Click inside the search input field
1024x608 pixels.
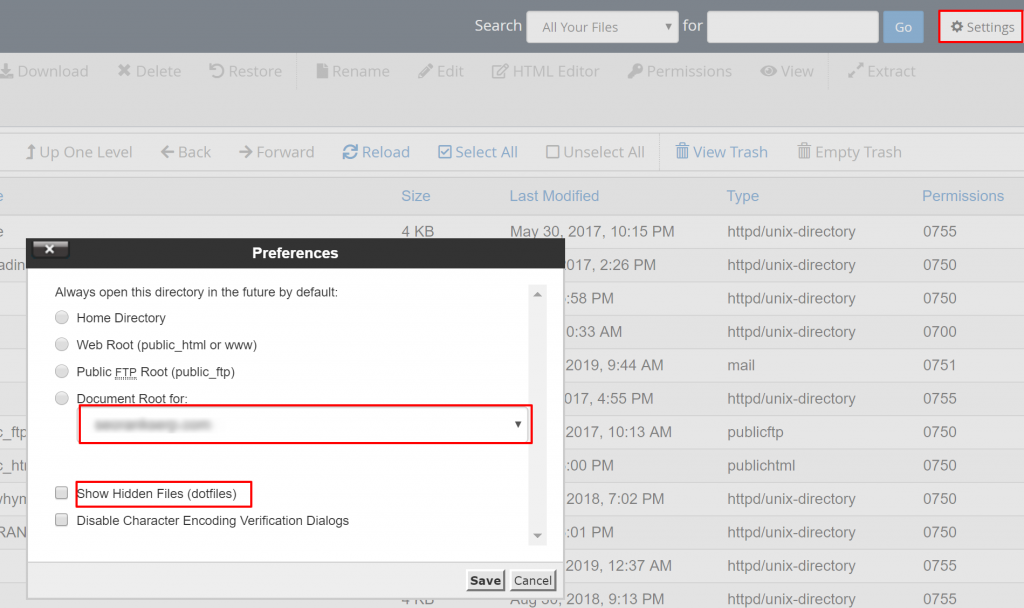(792, 27)
